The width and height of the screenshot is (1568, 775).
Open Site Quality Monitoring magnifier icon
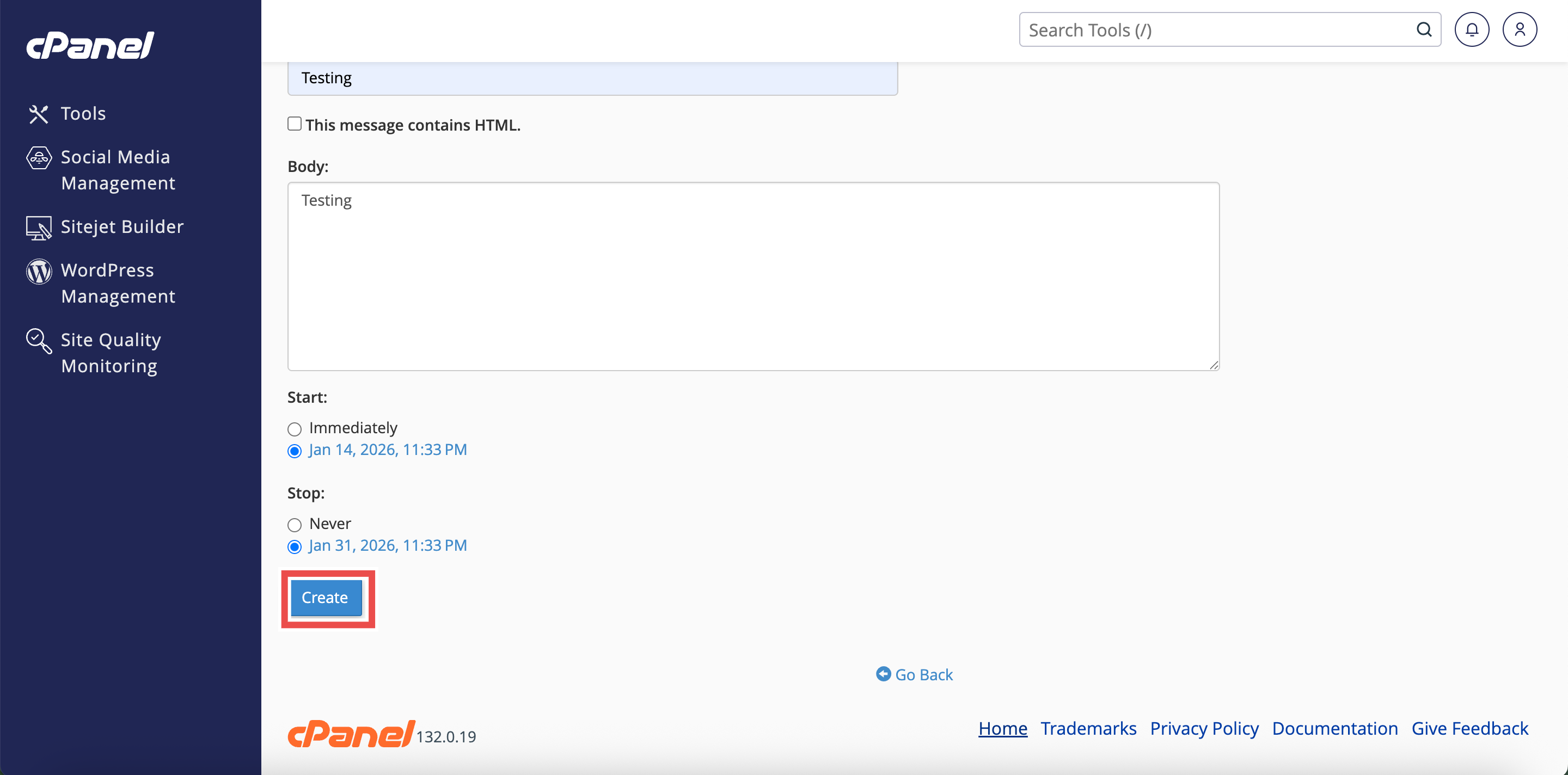[39, 341]
